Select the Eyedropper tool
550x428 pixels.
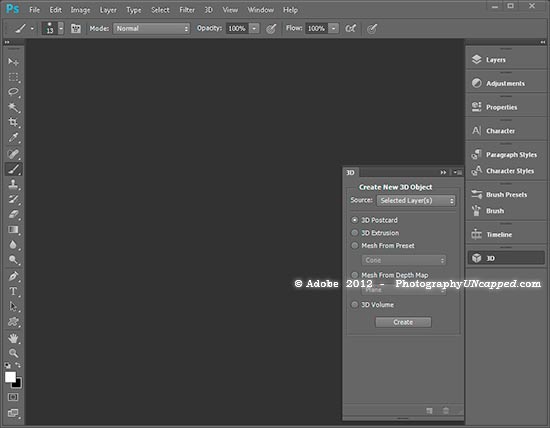pos(13,138)
